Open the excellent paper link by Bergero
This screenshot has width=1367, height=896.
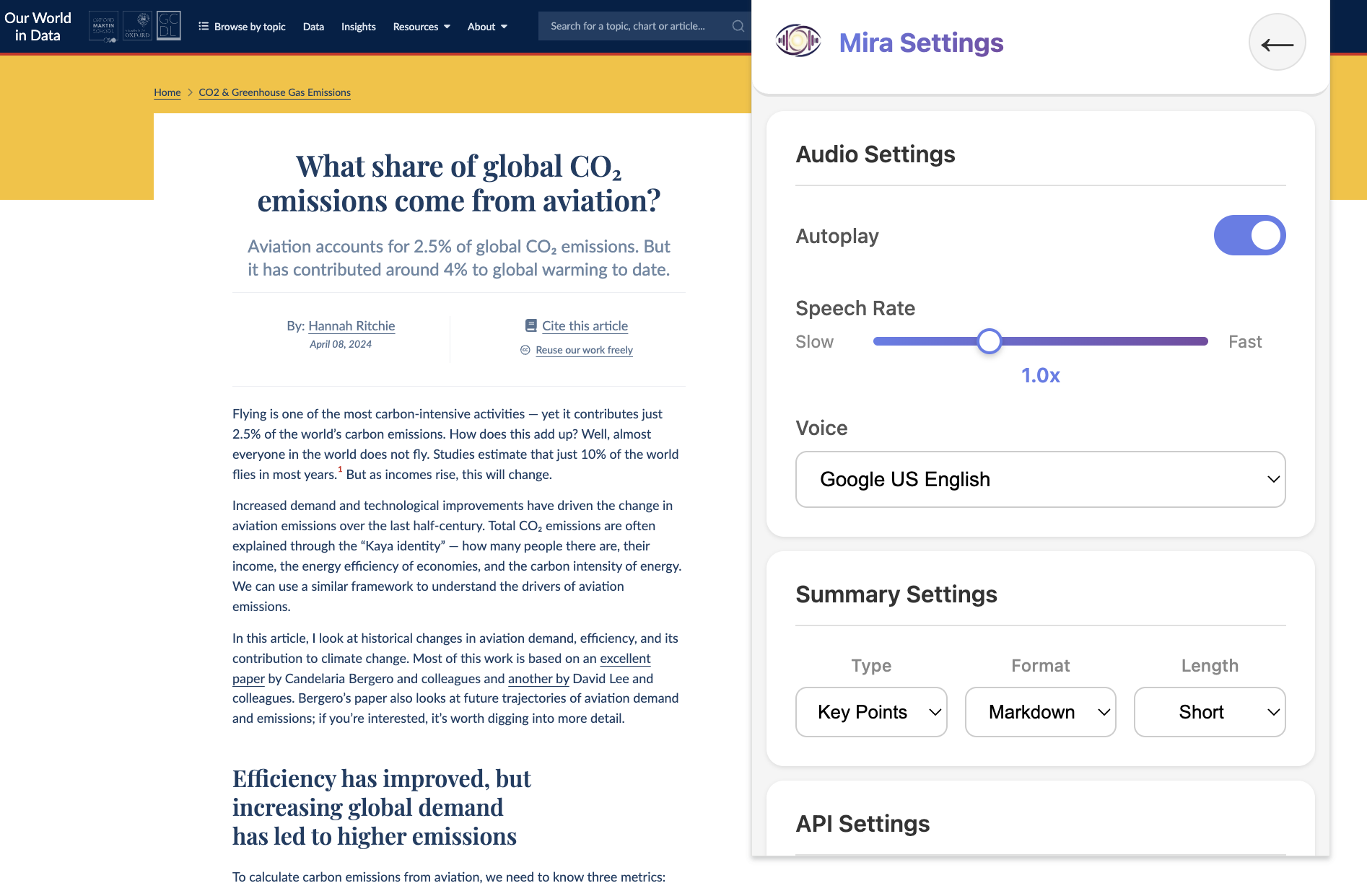[x=625, y=659]
